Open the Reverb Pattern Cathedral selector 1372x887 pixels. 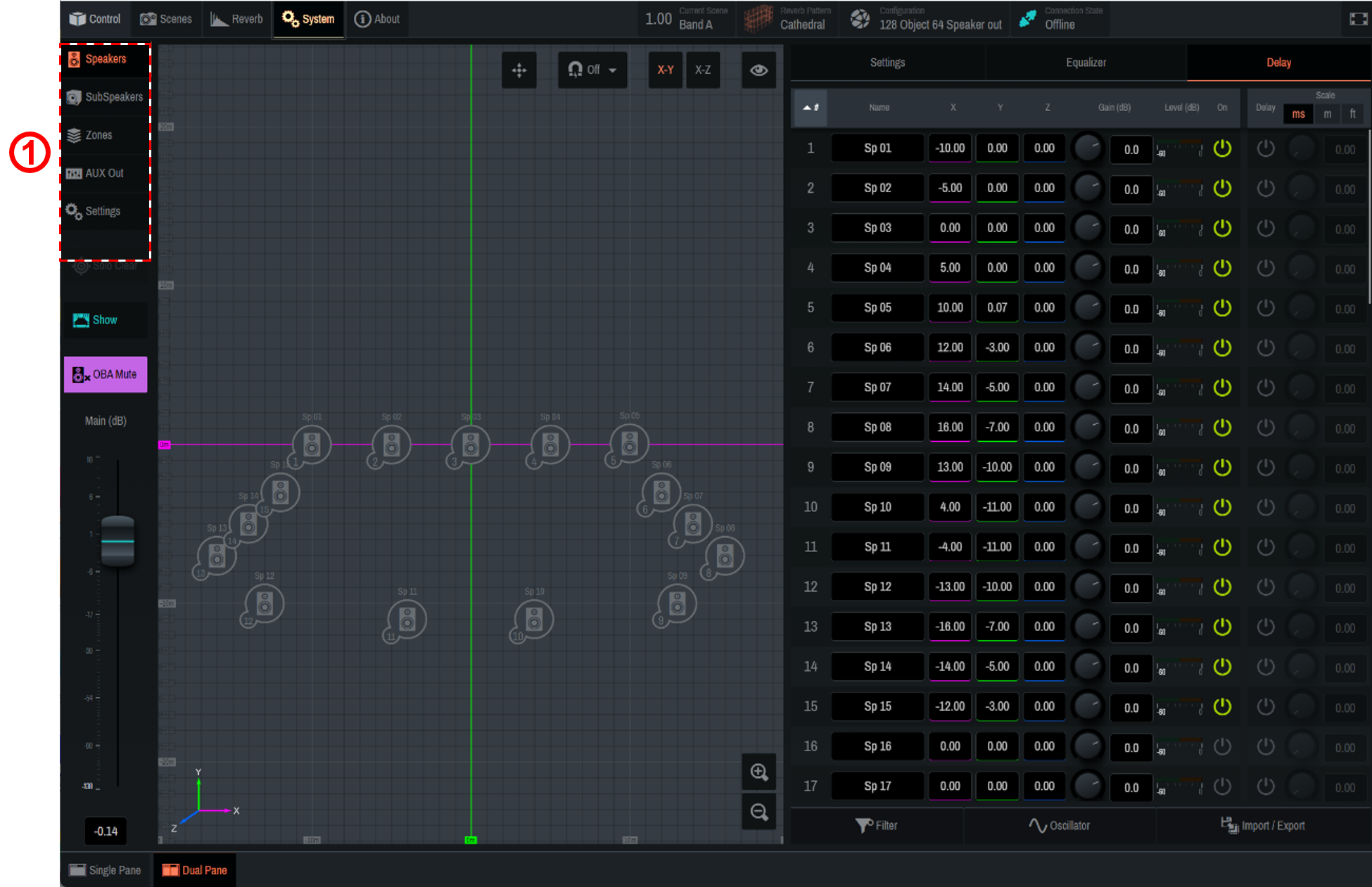click(788, 19)
